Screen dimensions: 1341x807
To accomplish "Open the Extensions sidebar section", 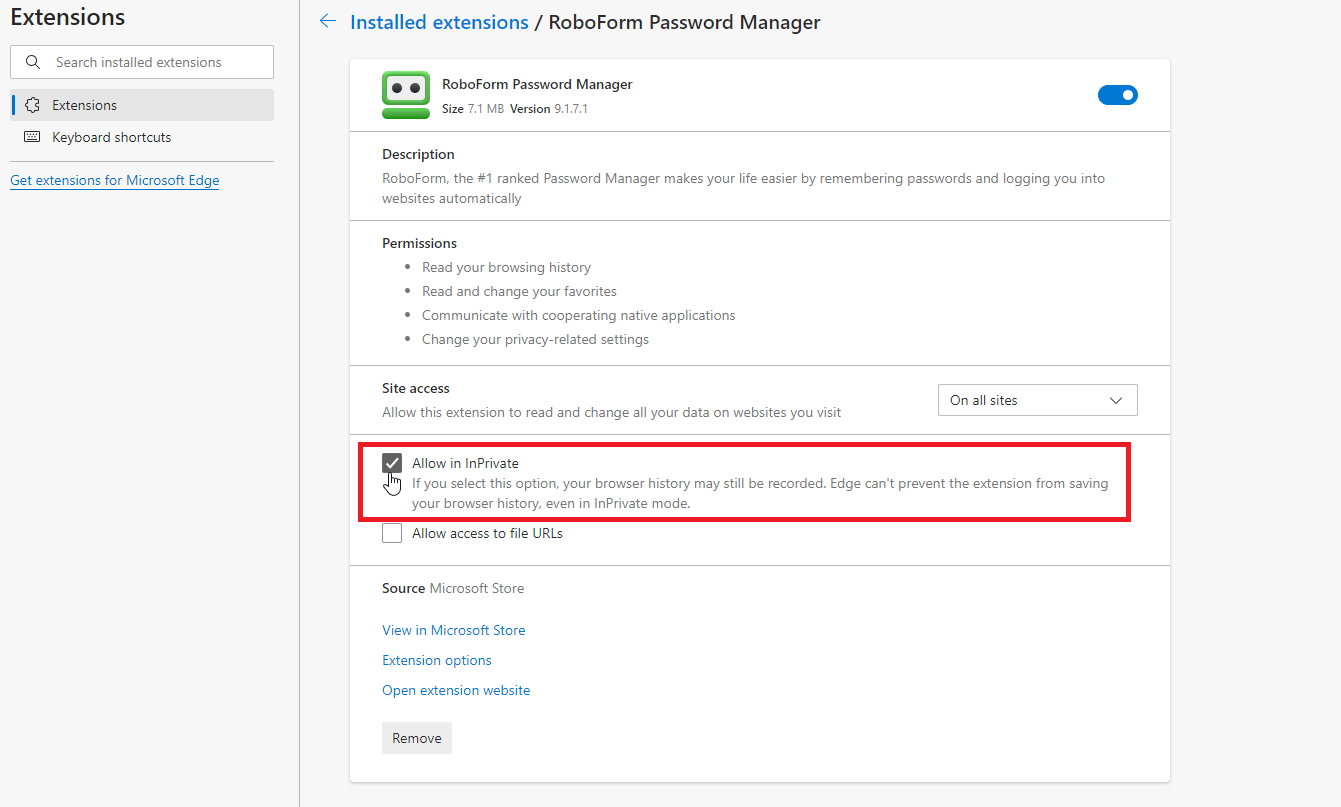I will [x=142, y=105].
